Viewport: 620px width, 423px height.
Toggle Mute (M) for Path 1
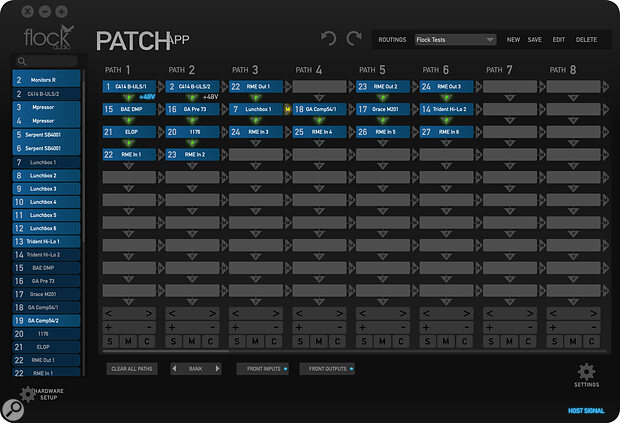(x=129, y=342)
